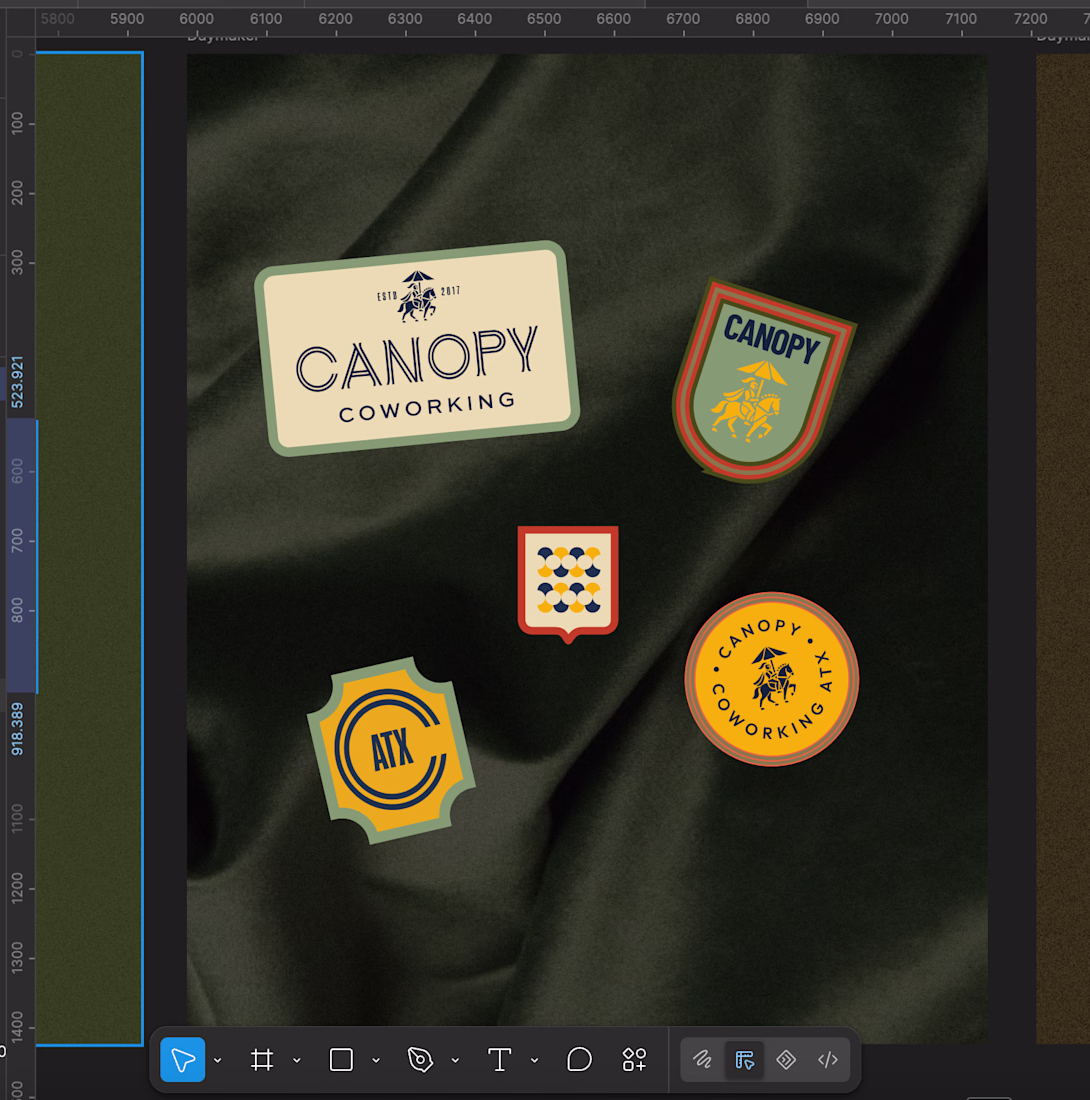Select the Text tool
Image resolution: width=1090 pixels, height=1100 pixels.
tap(499, 1059)
